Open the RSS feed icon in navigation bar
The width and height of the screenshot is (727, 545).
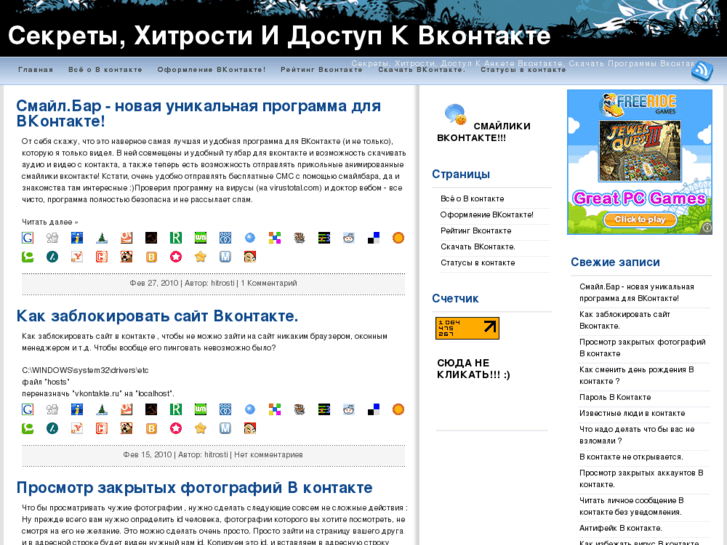(x=701, y=71)
